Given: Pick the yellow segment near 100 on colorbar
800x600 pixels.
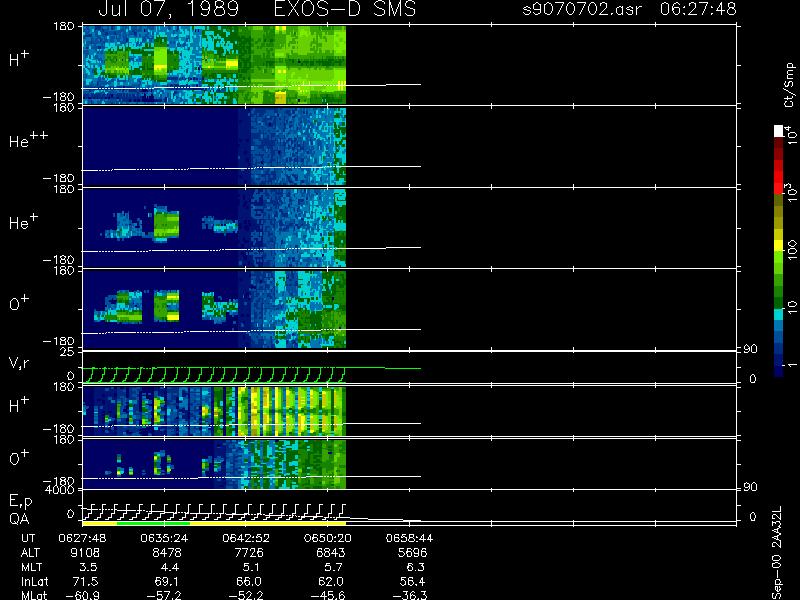Looking at the screenshot, I should 779,246.
